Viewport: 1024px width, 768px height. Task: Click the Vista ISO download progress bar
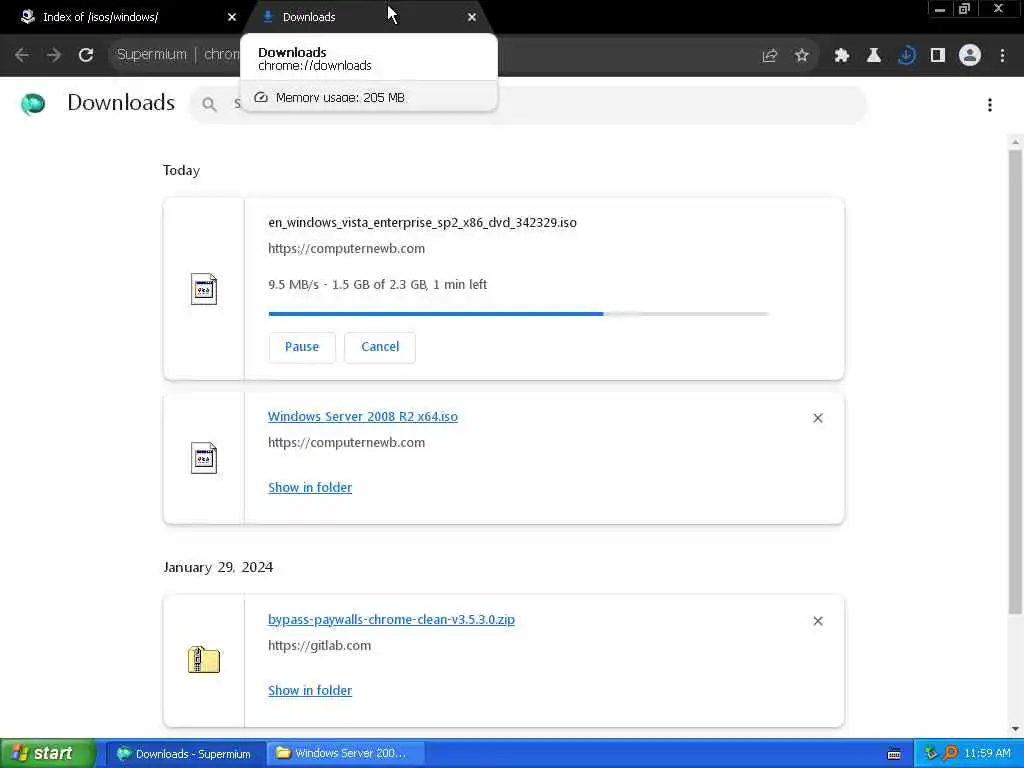point(519,314)
